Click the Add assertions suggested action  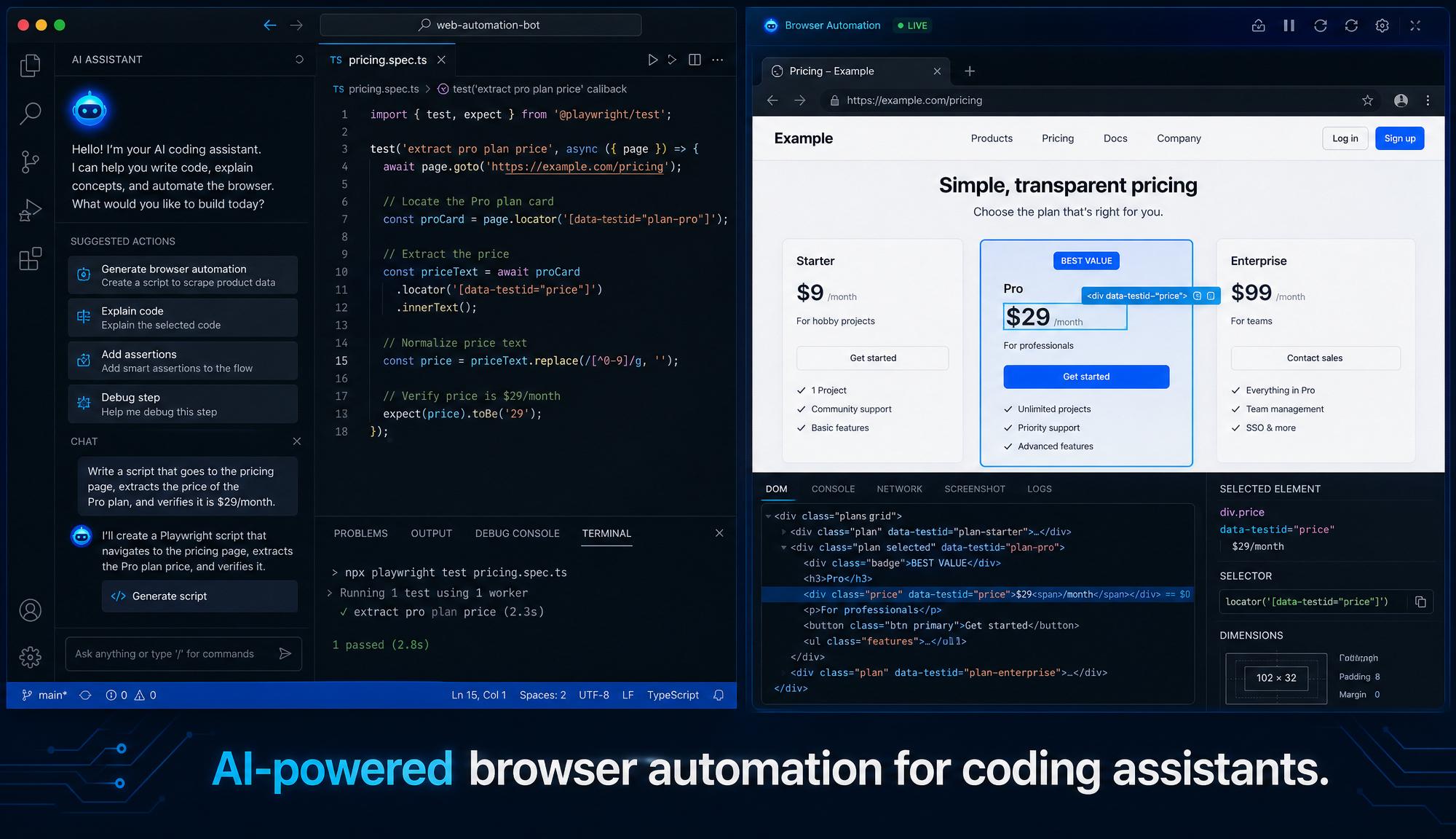click(183, 361)
